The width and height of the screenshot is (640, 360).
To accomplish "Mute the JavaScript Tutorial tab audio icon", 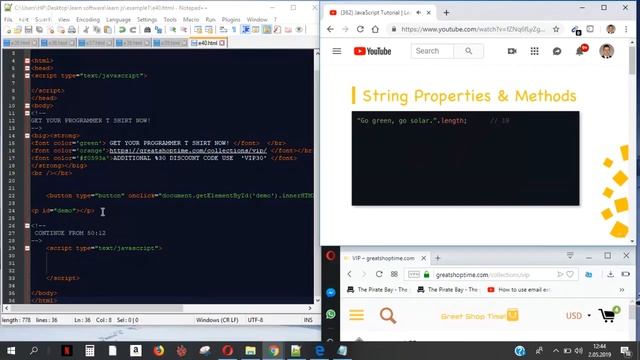I will pos(419,13).
